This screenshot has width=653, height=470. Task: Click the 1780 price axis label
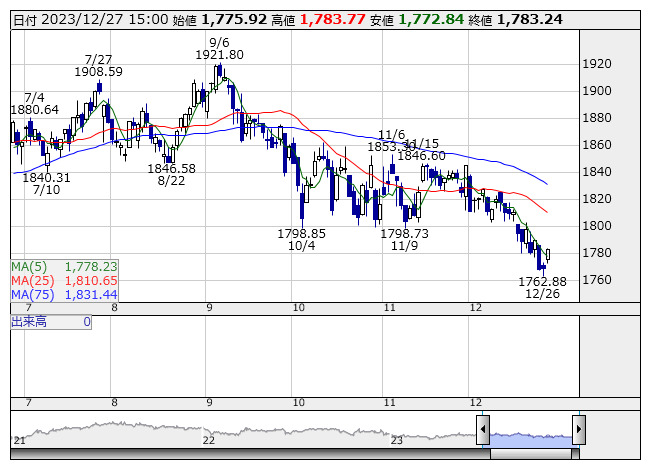point(597,253)
